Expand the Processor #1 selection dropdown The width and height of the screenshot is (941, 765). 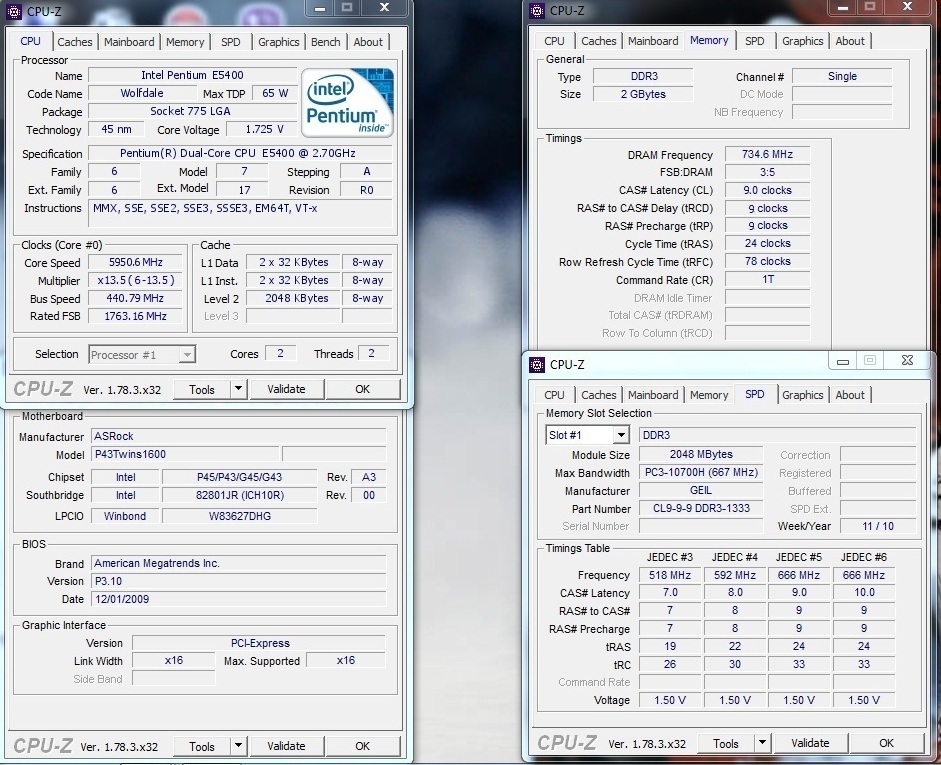[187, 355]
